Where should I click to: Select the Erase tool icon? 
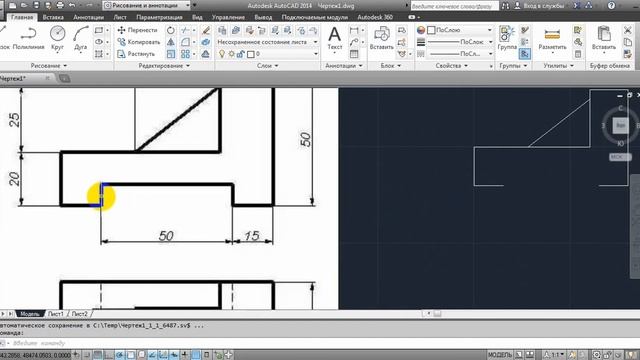coord(206,30)
